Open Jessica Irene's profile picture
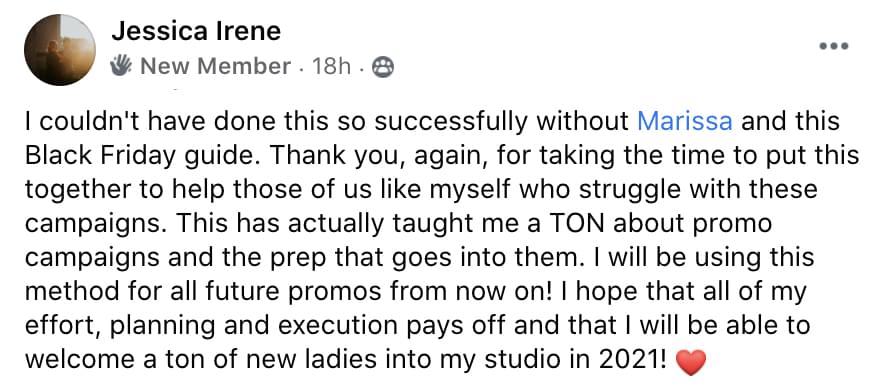This screenshot has height=385, width=894. 60,50
